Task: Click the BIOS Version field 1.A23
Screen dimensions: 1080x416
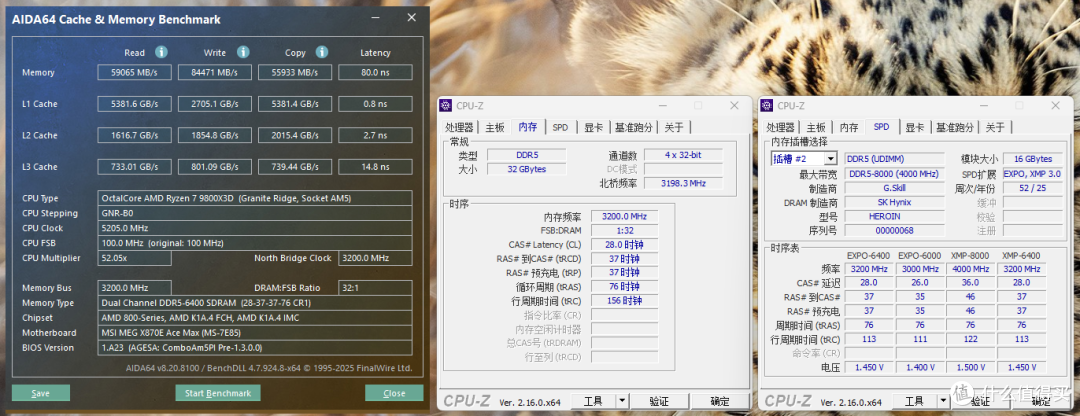Action: point(256,348)
